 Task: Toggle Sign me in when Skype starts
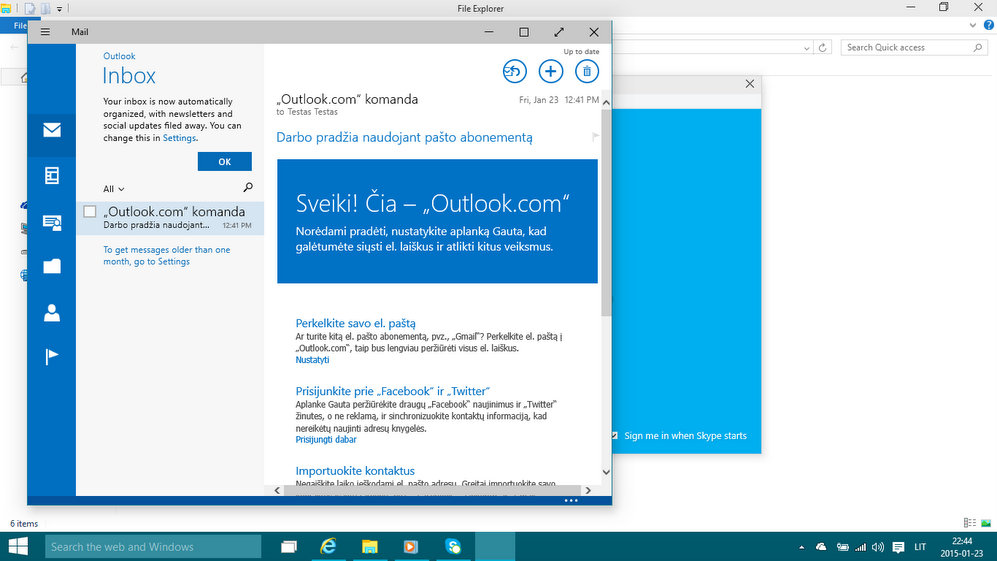(614, 436)
